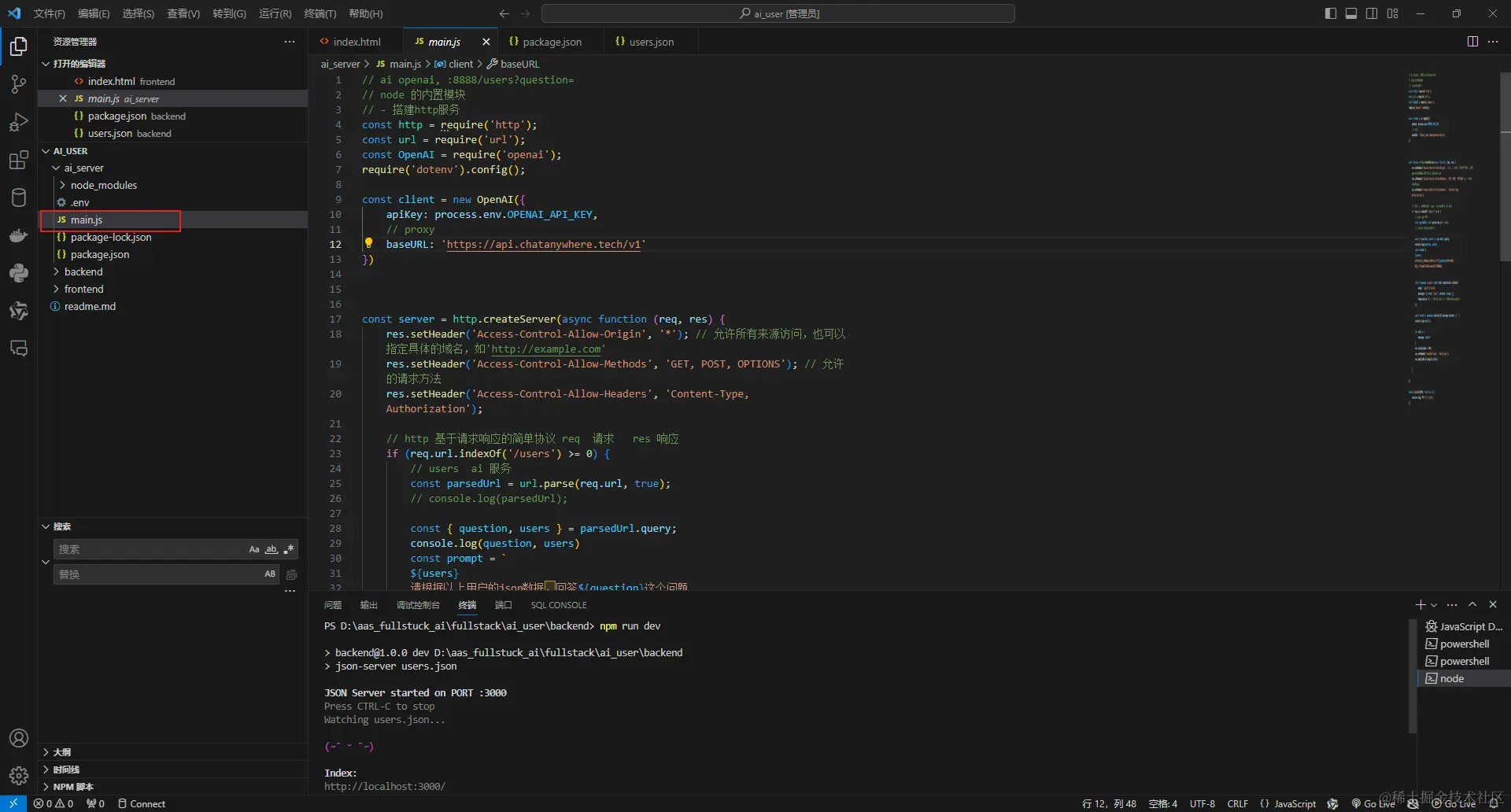This screenshot has width=1511, height=812.
Task: Open the Python sidebar icon
Action: pyautogui.click(x=19, y=273)
